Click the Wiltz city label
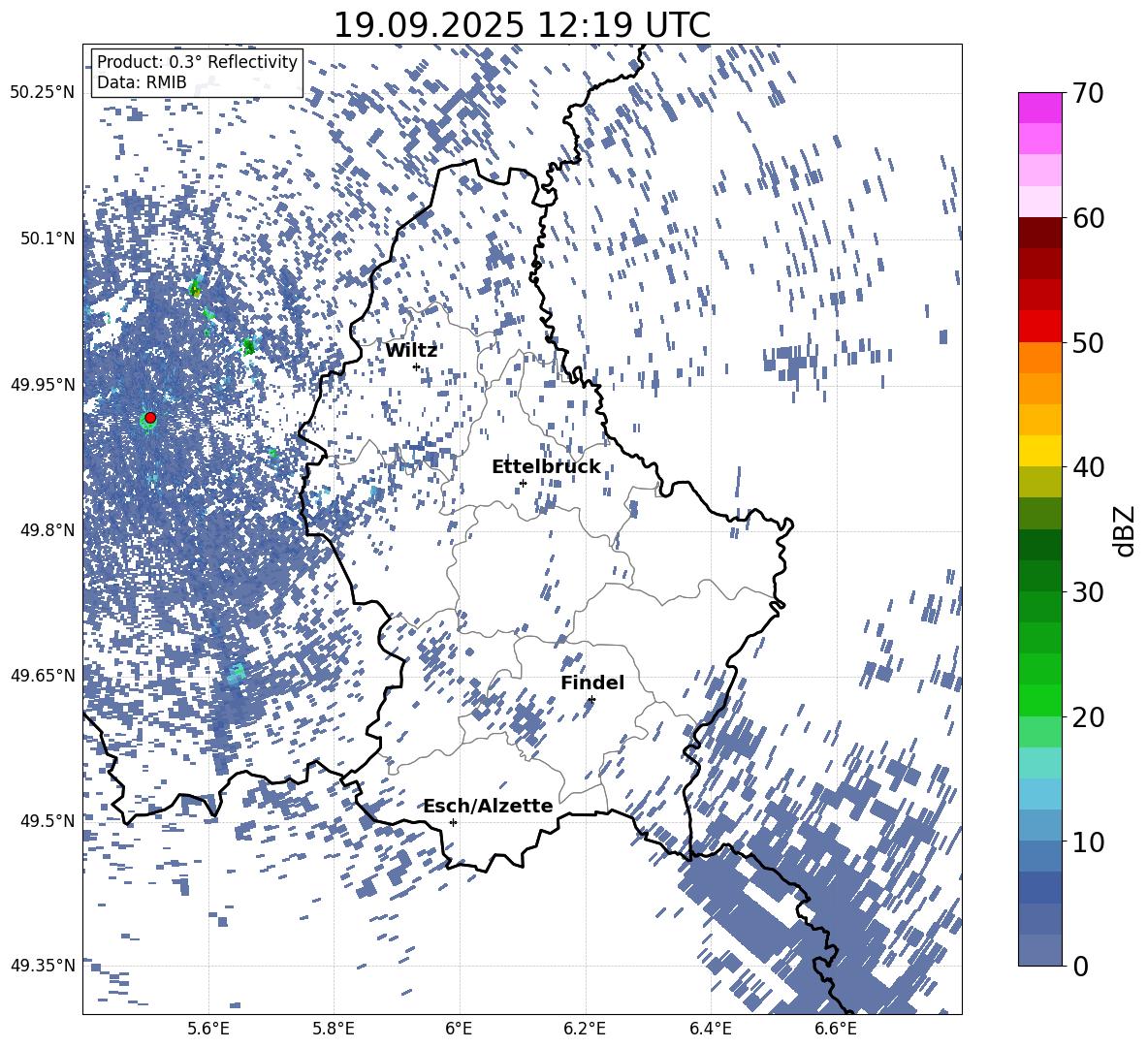1148x1048 pixels. 411,351
